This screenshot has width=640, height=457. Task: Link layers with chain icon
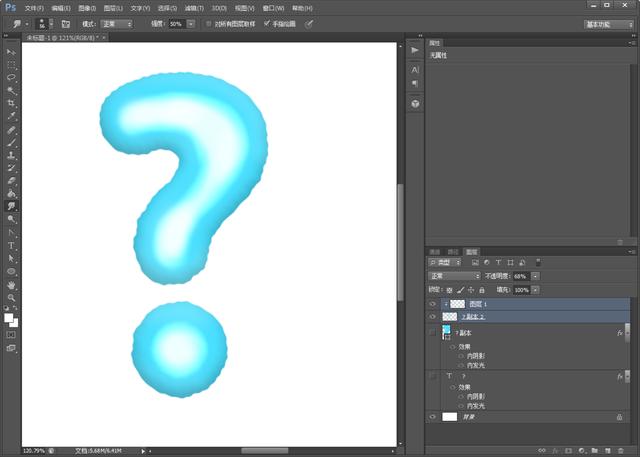pyautogui.click(x=542, y=450)
